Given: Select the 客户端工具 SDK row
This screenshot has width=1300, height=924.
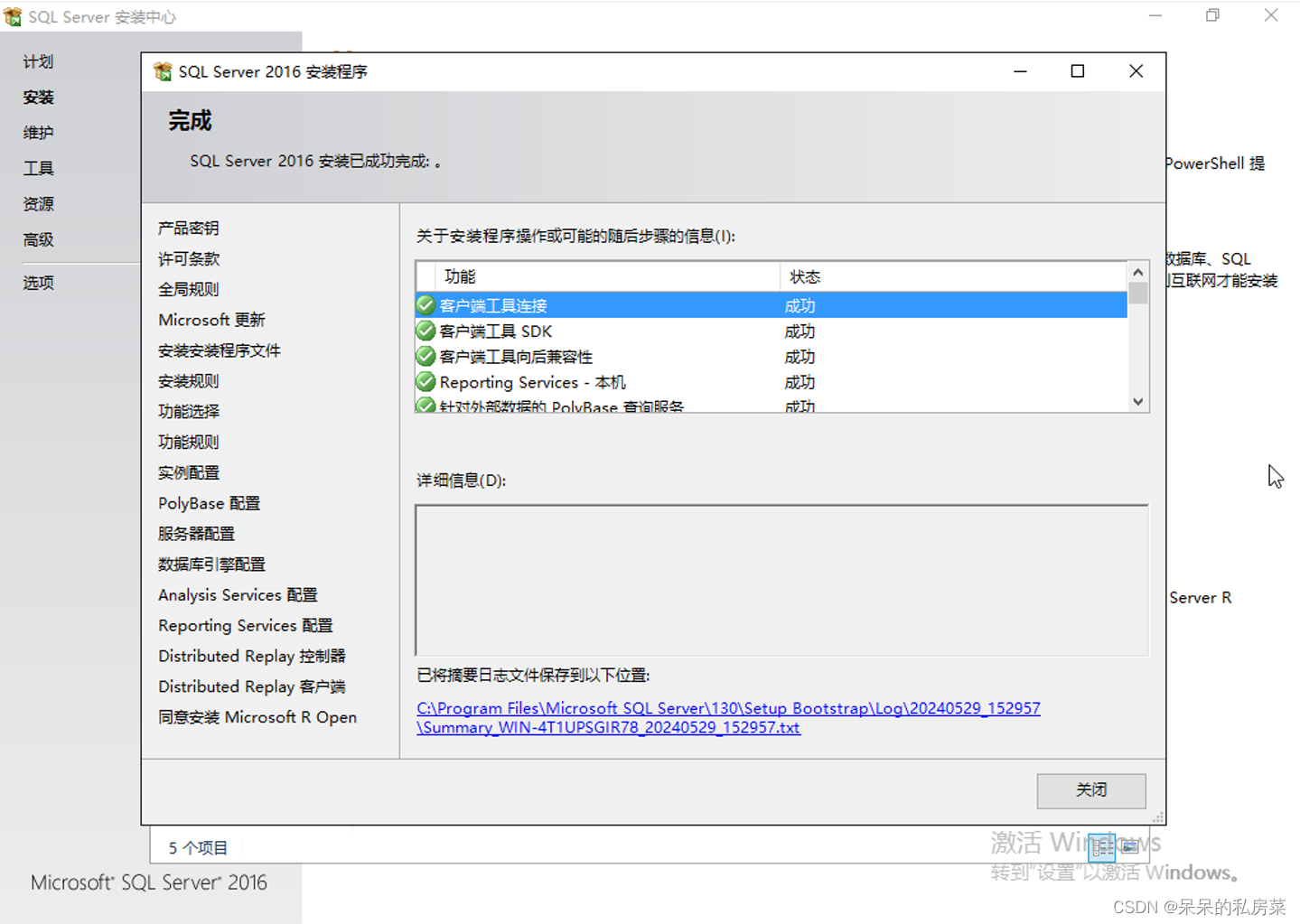Looking at the screenshot, I should (x=772, y=331).
